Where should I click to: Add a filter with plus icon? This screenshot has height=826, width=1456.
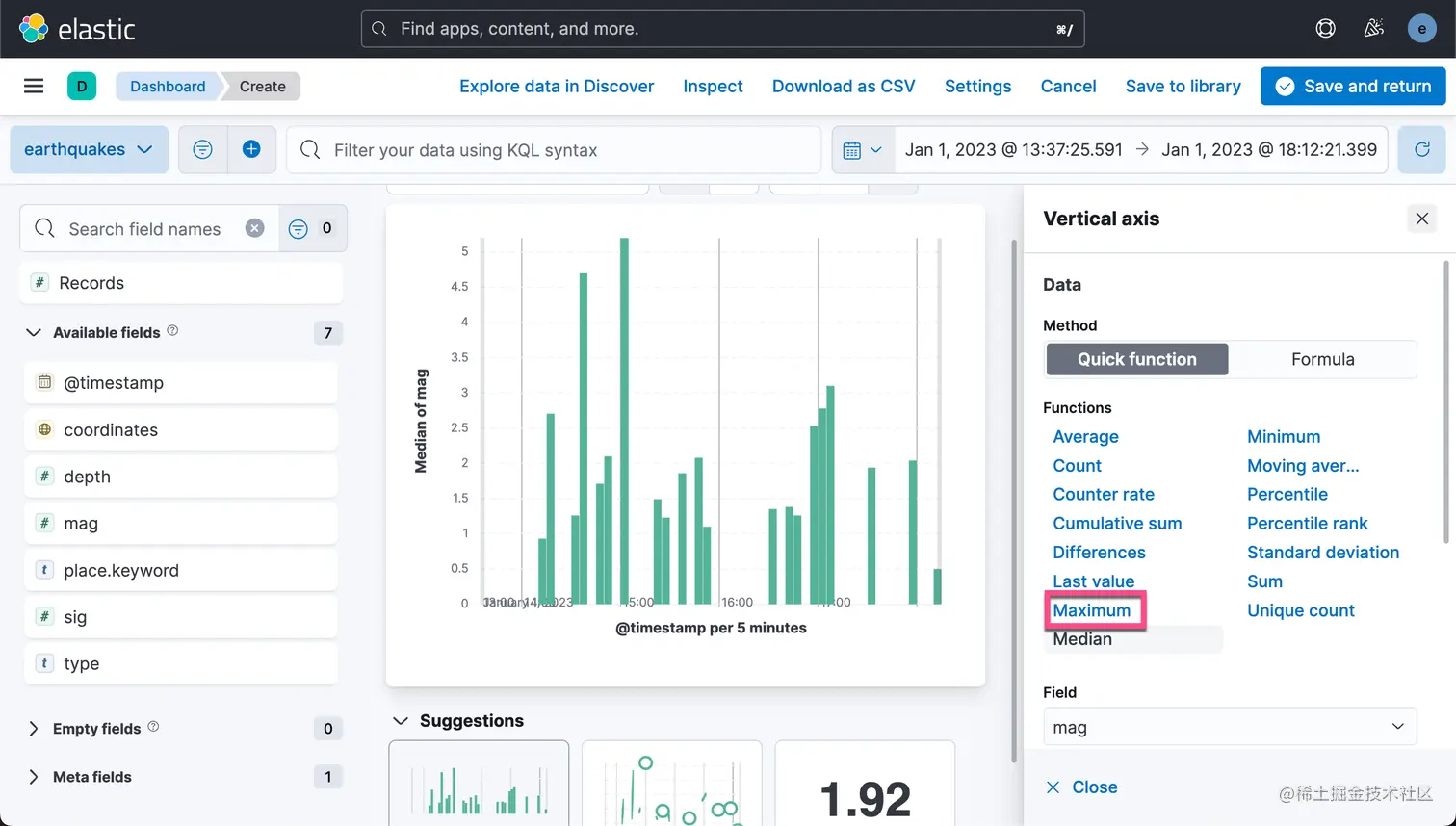pos(251,149)
